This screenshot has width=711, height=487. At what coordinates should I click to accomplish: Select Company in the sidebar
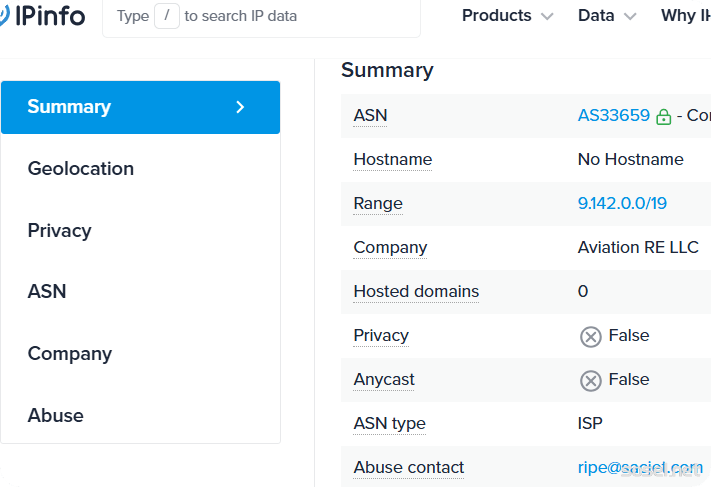pyautogui.click(x=70, y=354)
